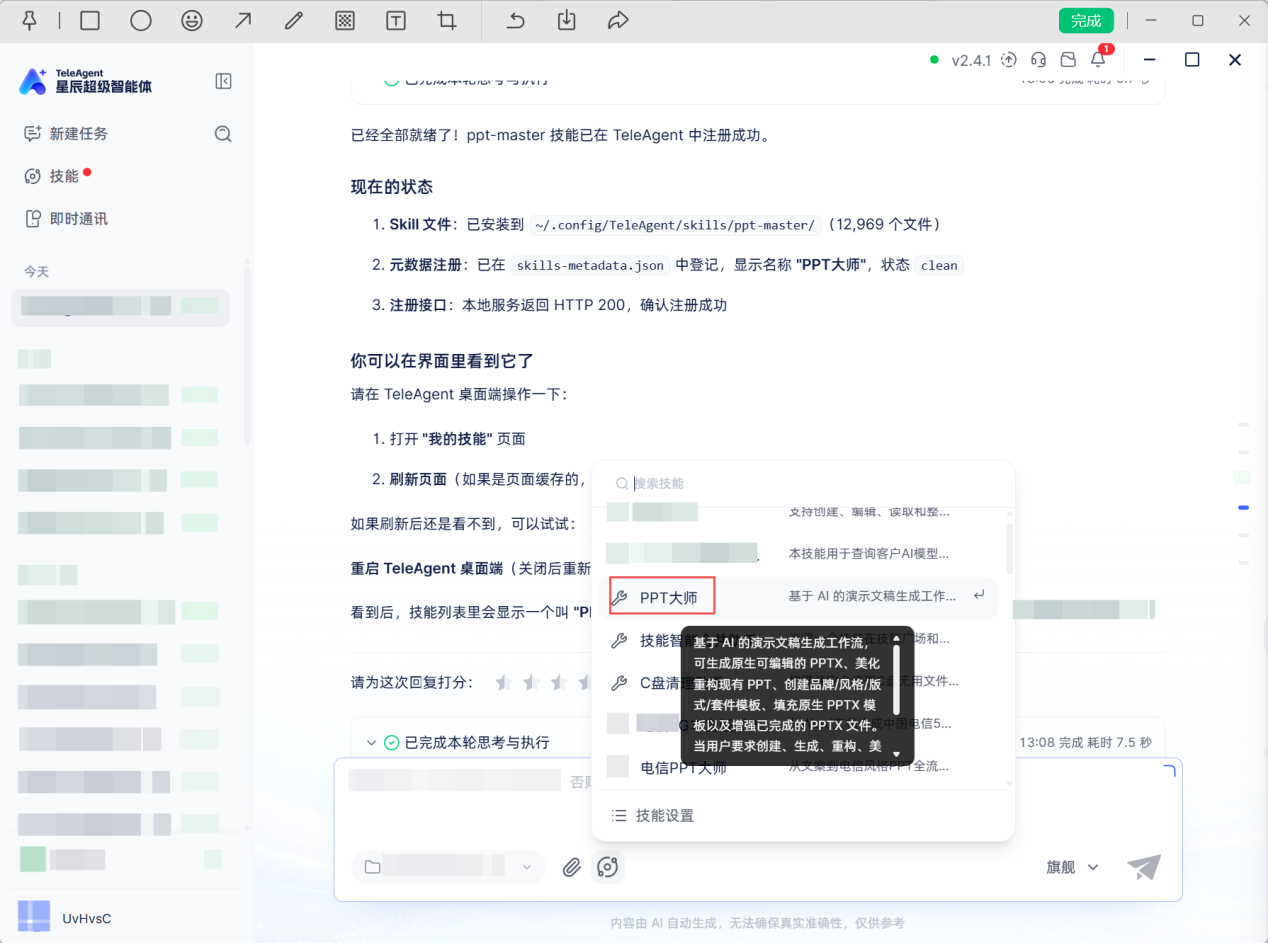This screenshot has width=1268, height=943.
Task: Open the UvHvsC user profile
Action: coord(65,917)
